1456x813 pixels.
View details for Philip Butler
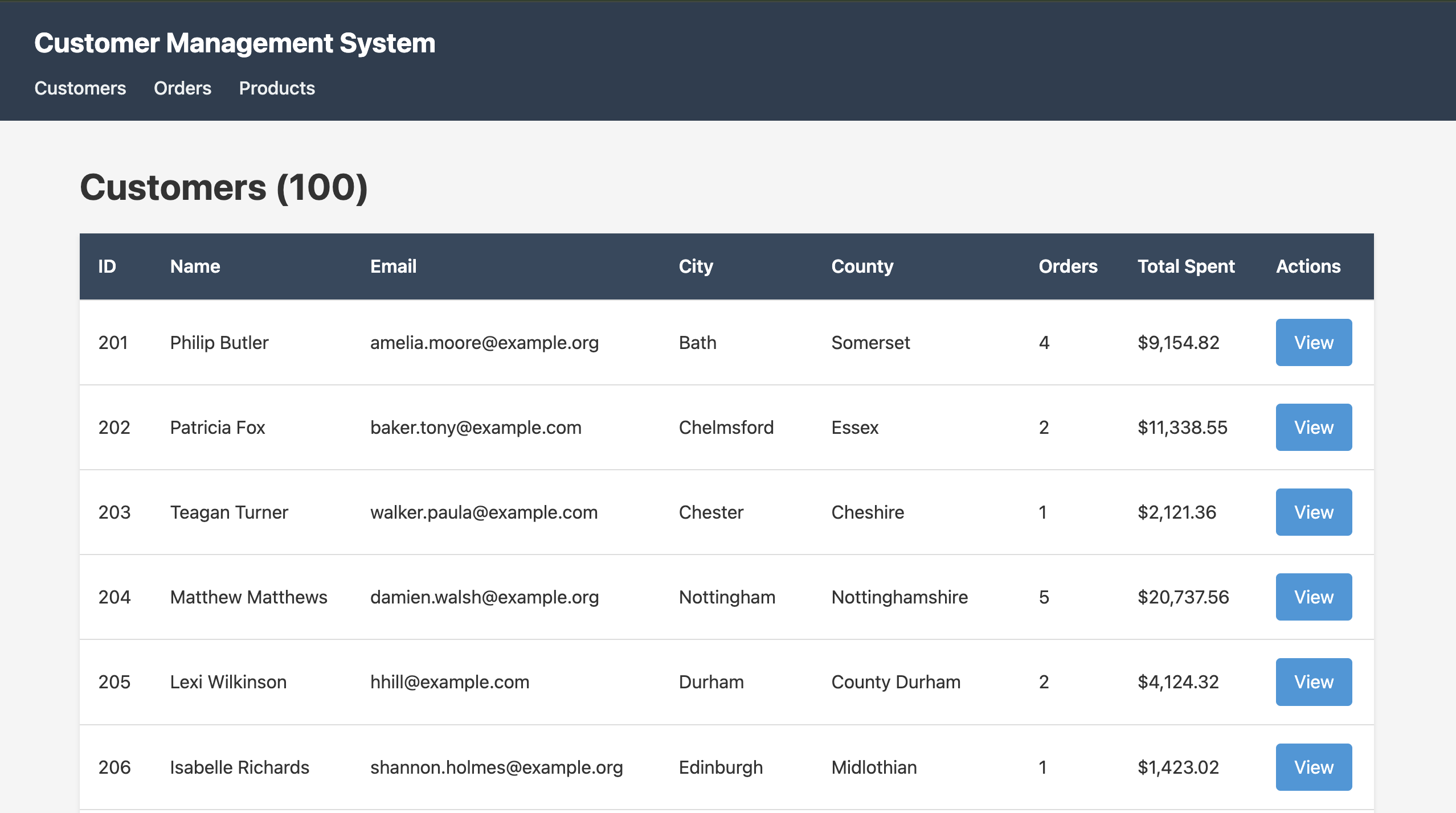click(1313, 342)
